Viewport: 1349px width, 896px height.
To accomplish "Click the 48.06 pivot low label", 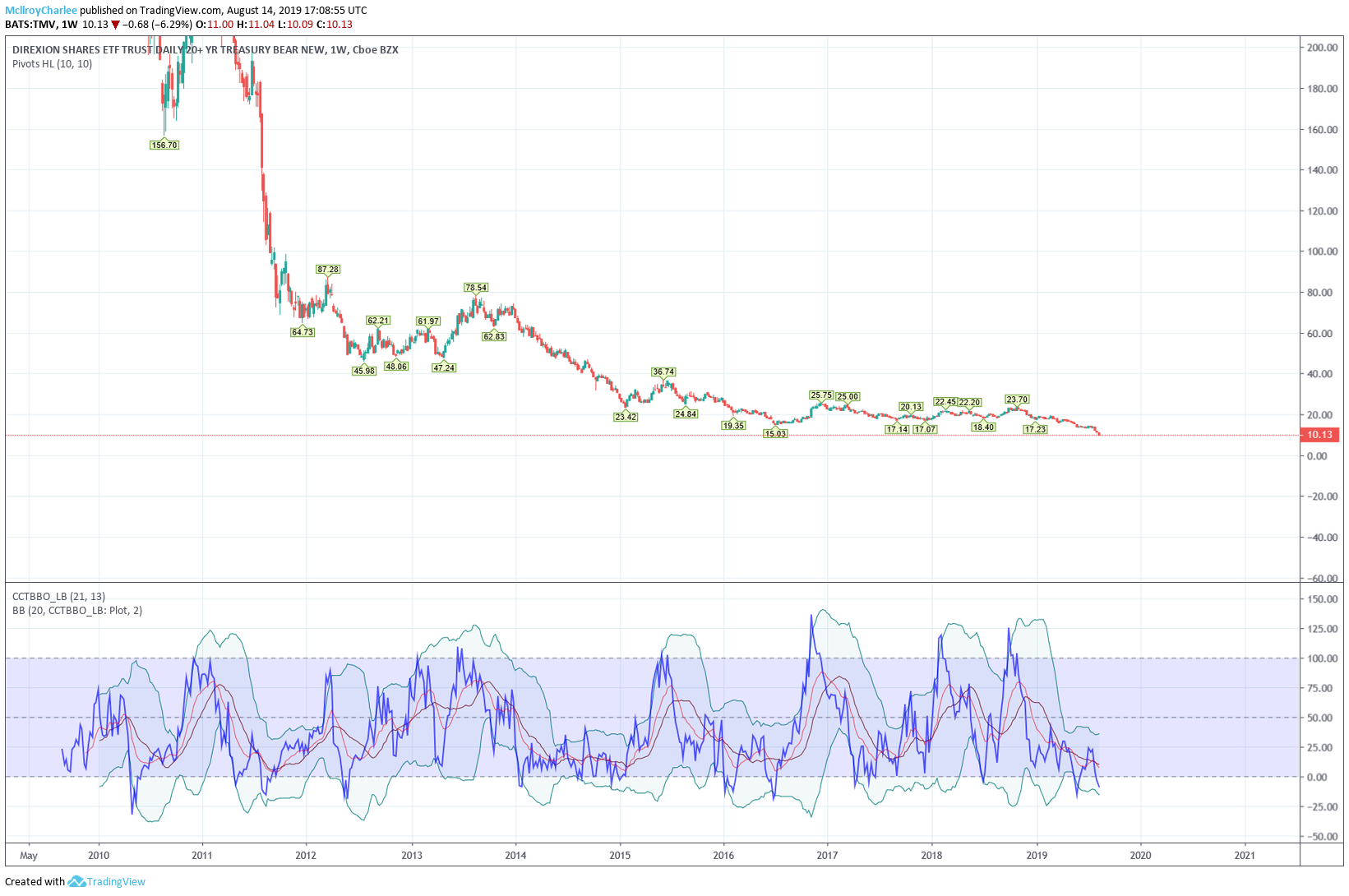I will pos(396,367).
